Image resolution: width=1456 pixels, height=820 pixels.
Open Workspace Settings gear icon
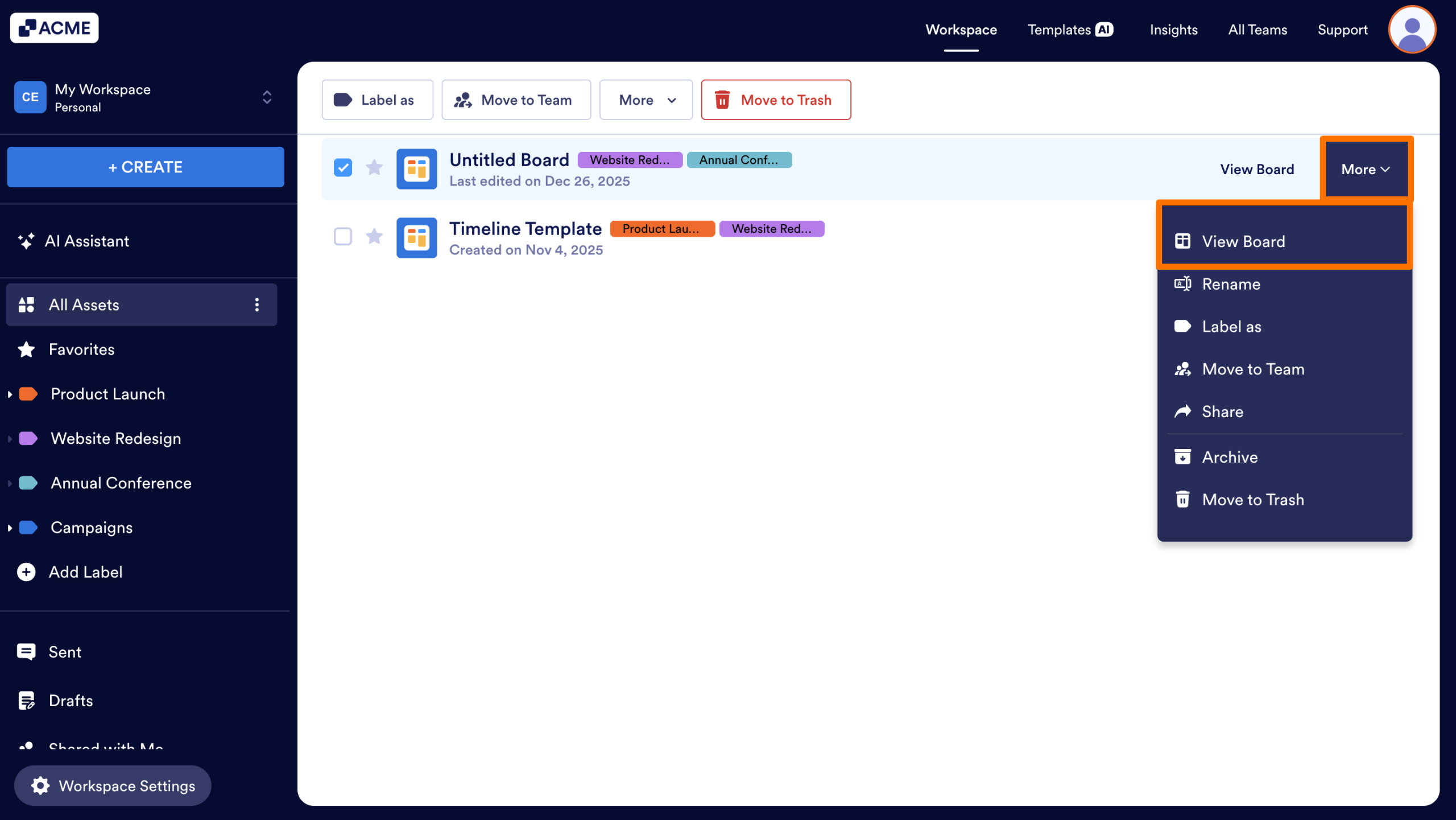[x=40, y=786]
